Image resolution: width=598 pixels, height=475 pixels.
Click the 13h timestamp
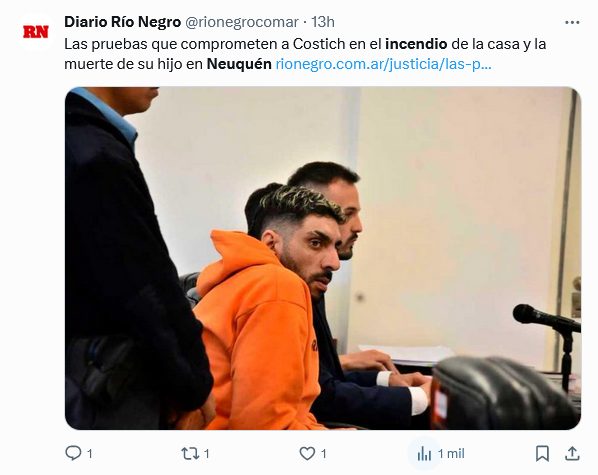323,22
